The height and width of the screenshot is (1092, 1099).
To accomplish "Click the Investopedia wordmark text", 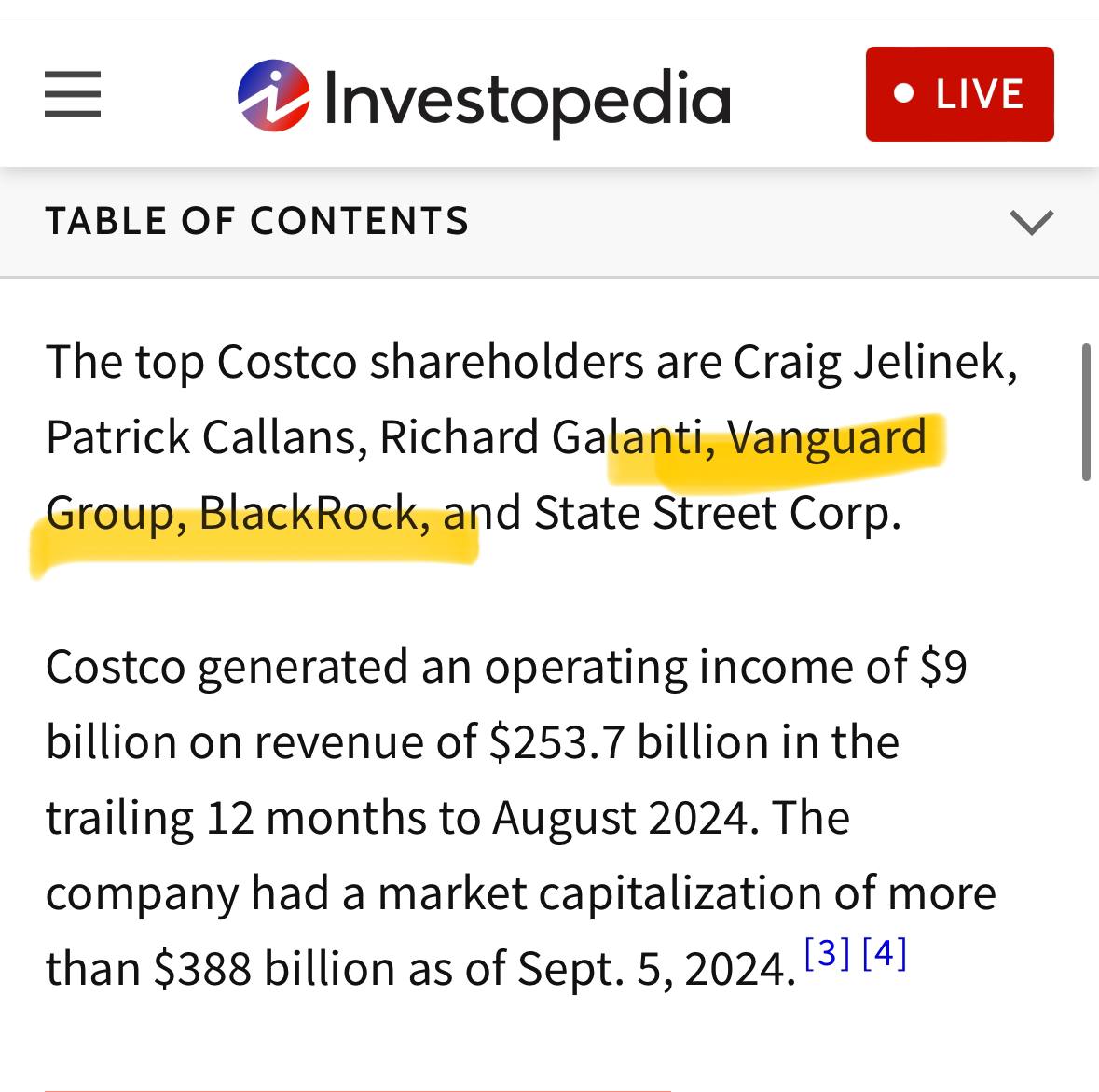I will [527, 99].
